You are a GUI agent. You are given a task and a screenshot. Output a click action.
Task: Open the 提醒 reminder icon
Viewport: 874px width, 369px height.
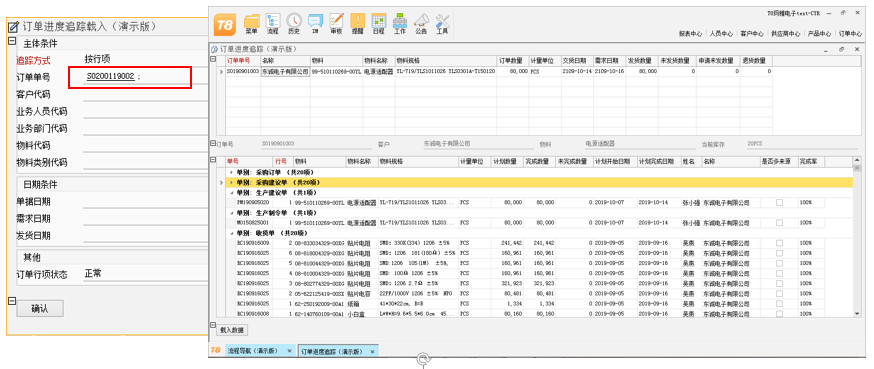[357, 23]
